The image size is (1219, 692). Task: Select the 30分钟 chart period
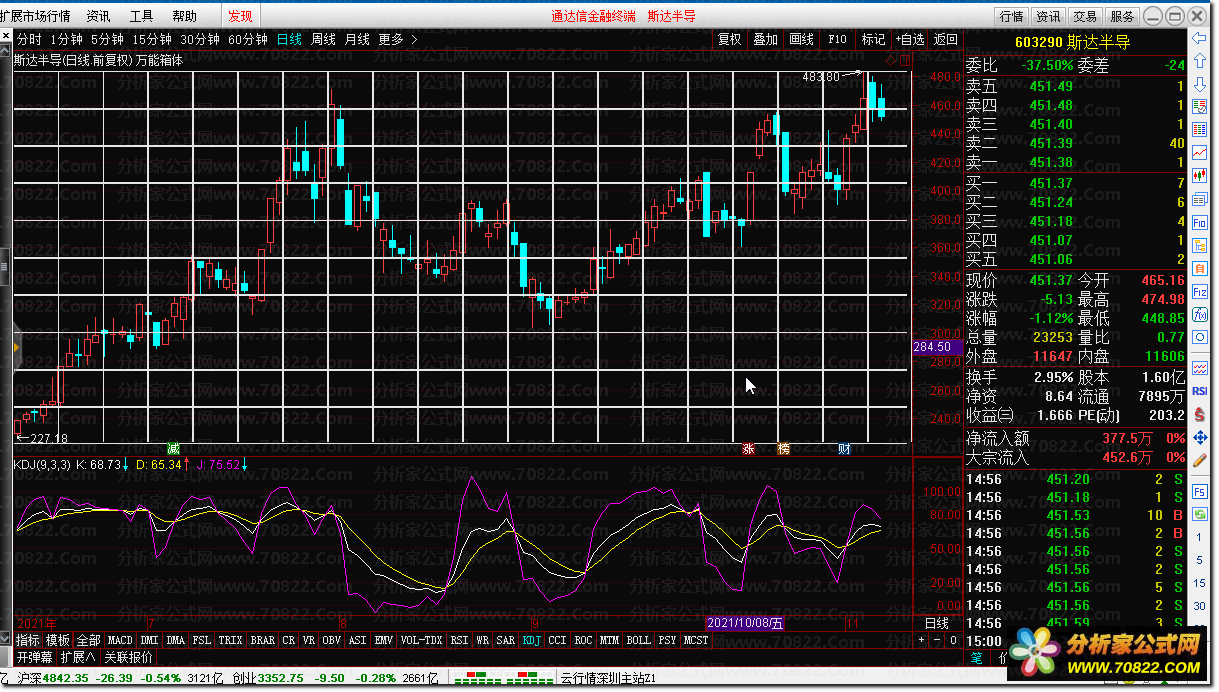click(x=200, y=39)
